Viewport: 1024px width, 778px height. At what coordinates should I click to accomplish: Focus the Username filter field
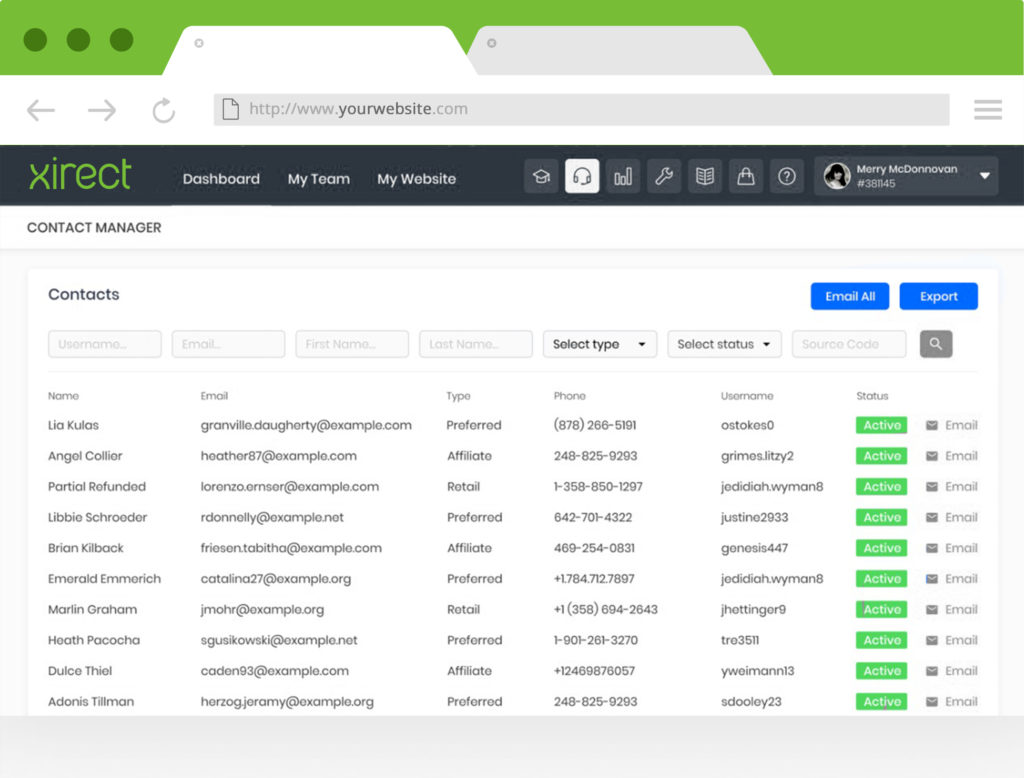click(104, 344)
